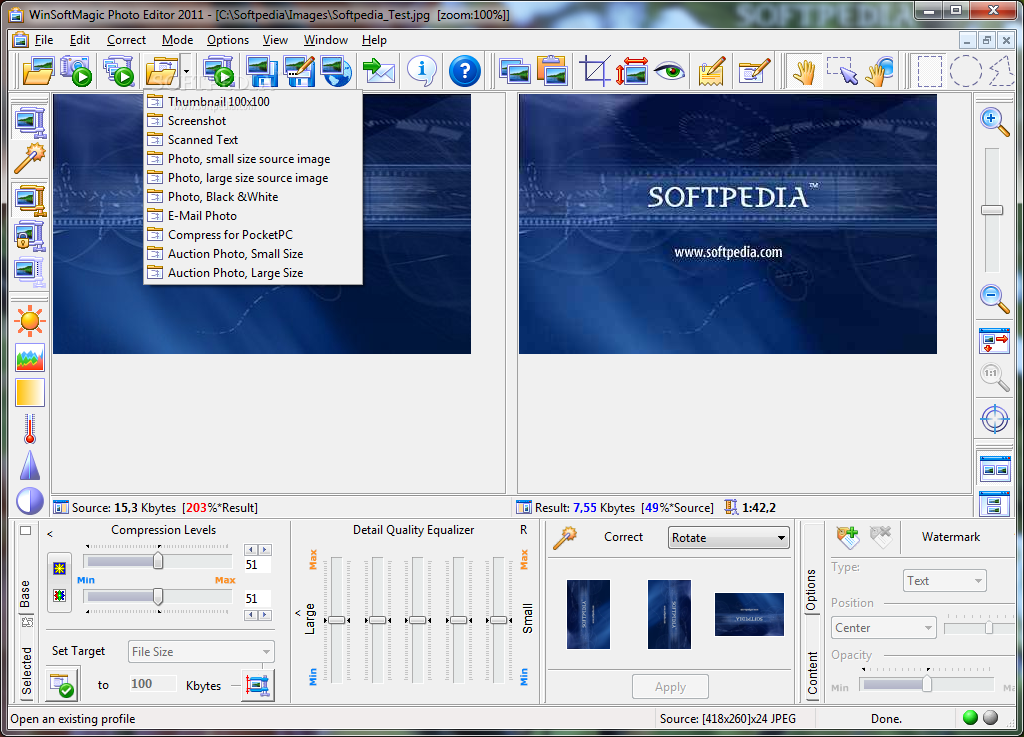Toggle the color channel compression button
Screen dimensions: 1024x737
(59, 595)
